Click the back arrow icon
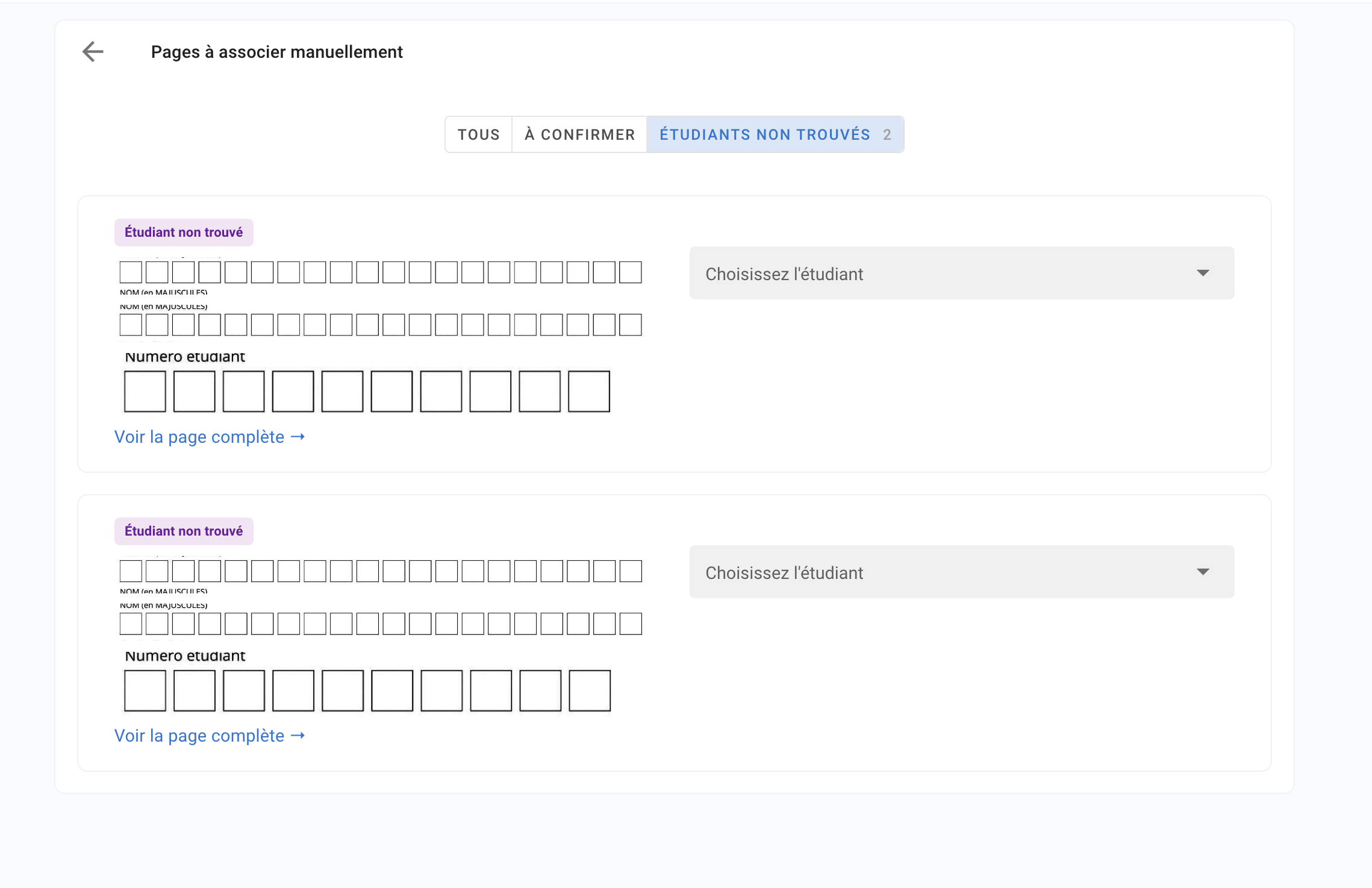1372x888 pixels. point(93,52)
